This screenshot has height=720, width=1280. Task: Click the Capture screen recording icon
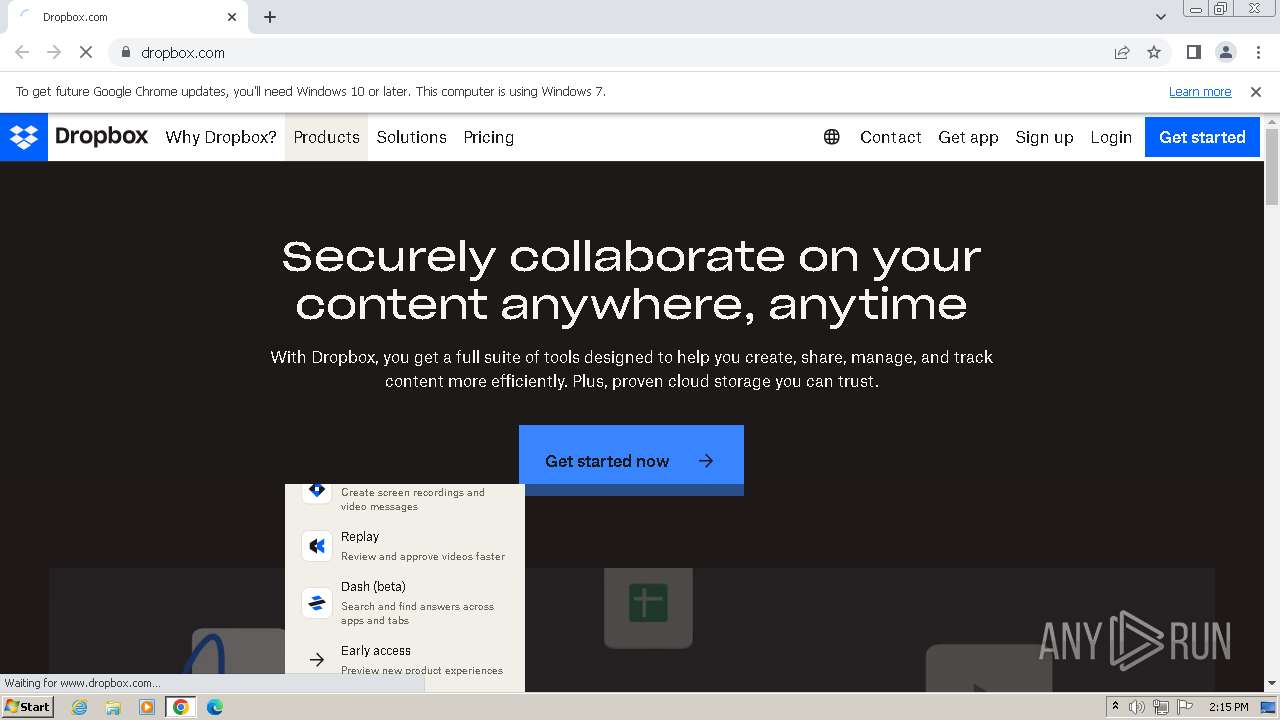pos(317,491)
